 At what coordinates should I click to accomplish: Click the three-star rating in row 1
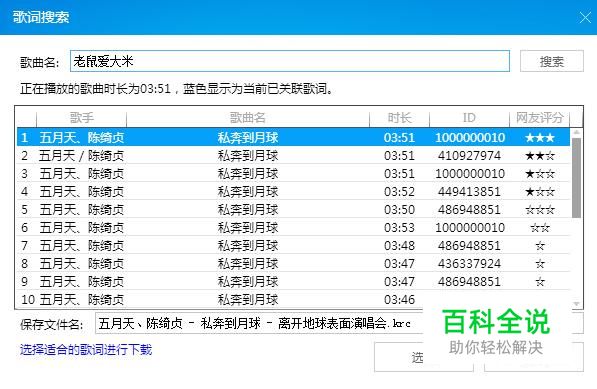(540, 137)
